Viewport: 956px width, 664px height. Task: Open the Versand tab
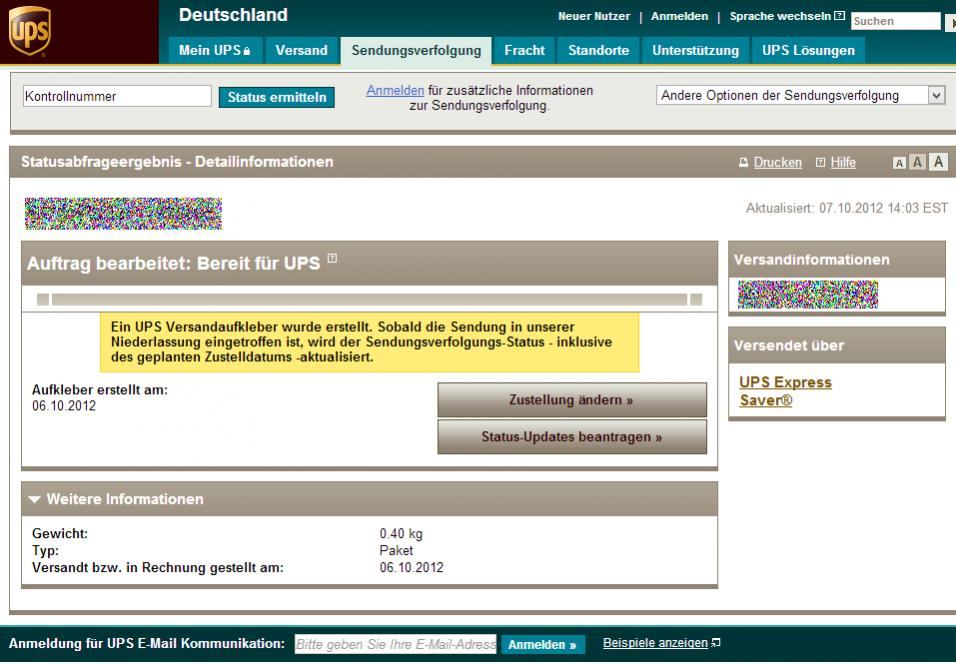point(301,51)
